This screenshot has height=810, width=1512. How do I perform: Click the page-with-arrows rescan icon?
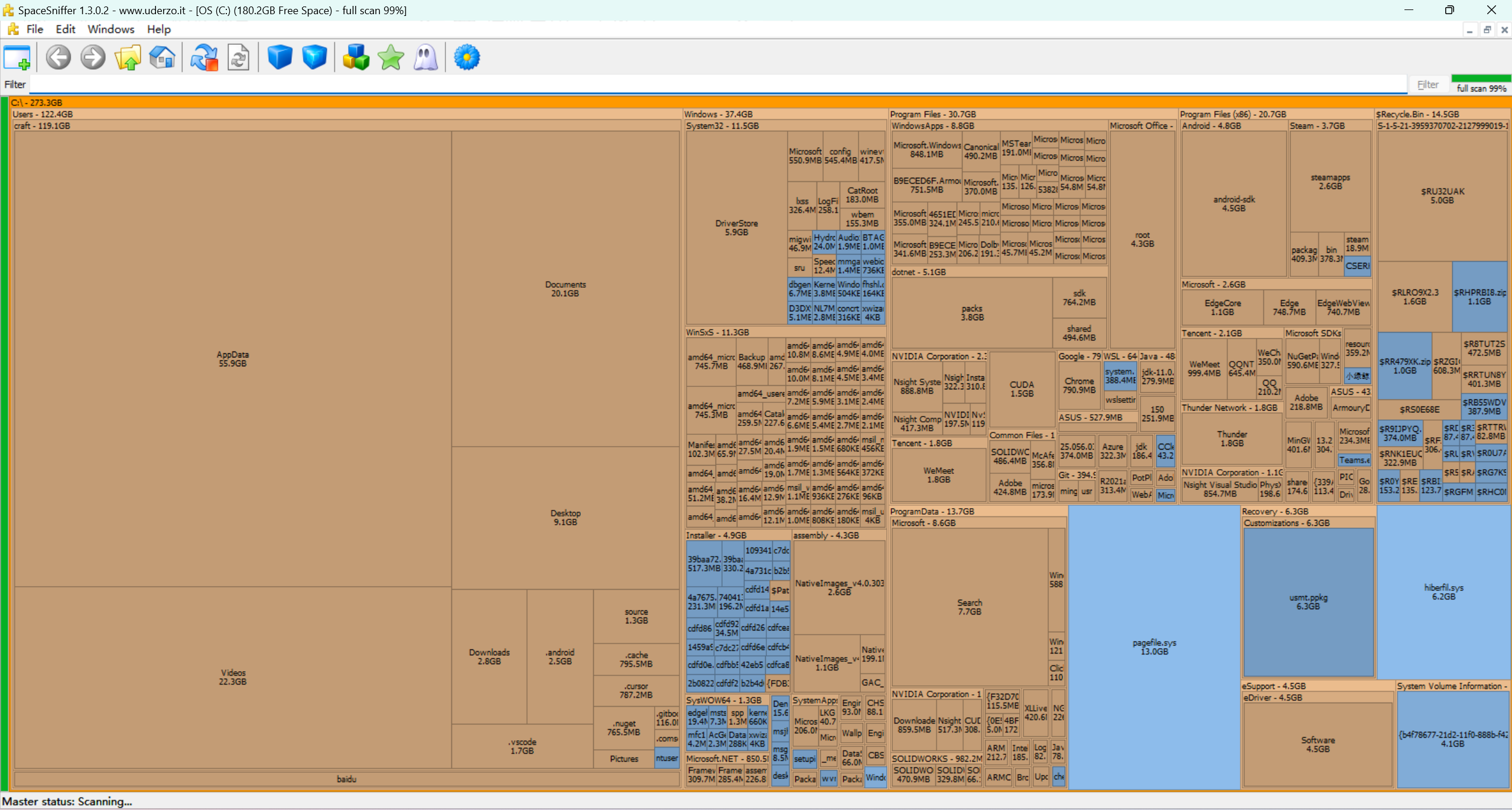pyautogui.click(x=239, y=57)
